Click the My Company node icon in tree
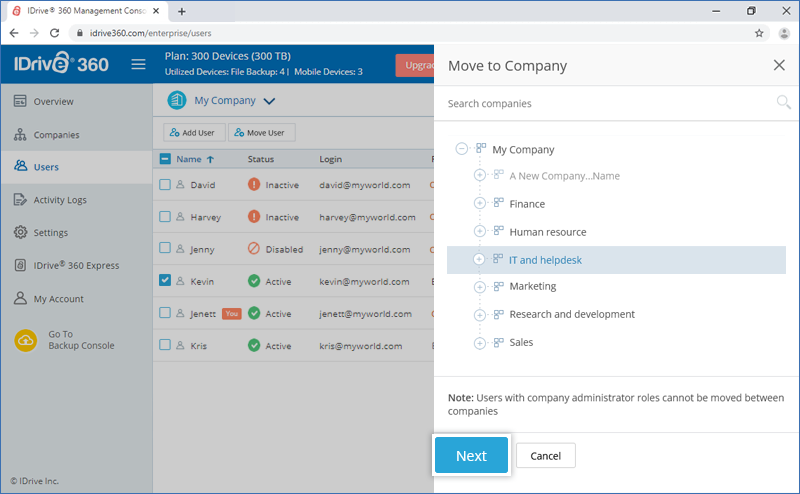800x494 pixels. (481, 148)
